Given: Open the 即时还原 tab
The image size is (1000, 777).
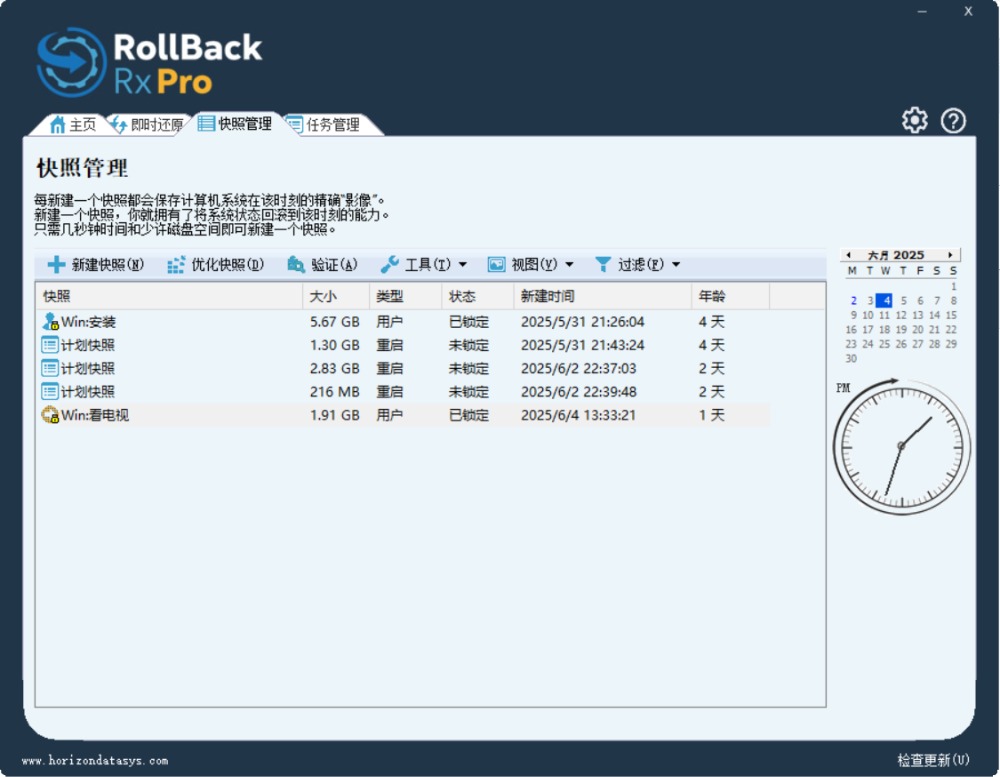Looking at the screenshot, I should [147, 125].
